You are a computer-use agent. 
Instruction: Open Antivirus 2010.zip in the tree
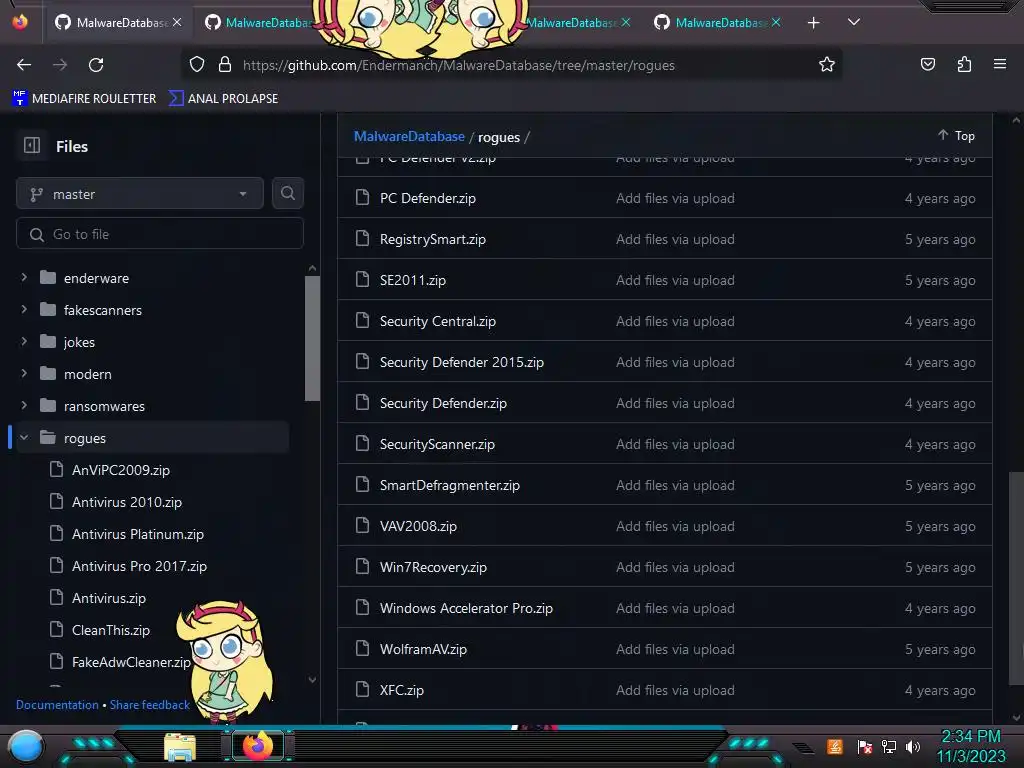[127, 502]
